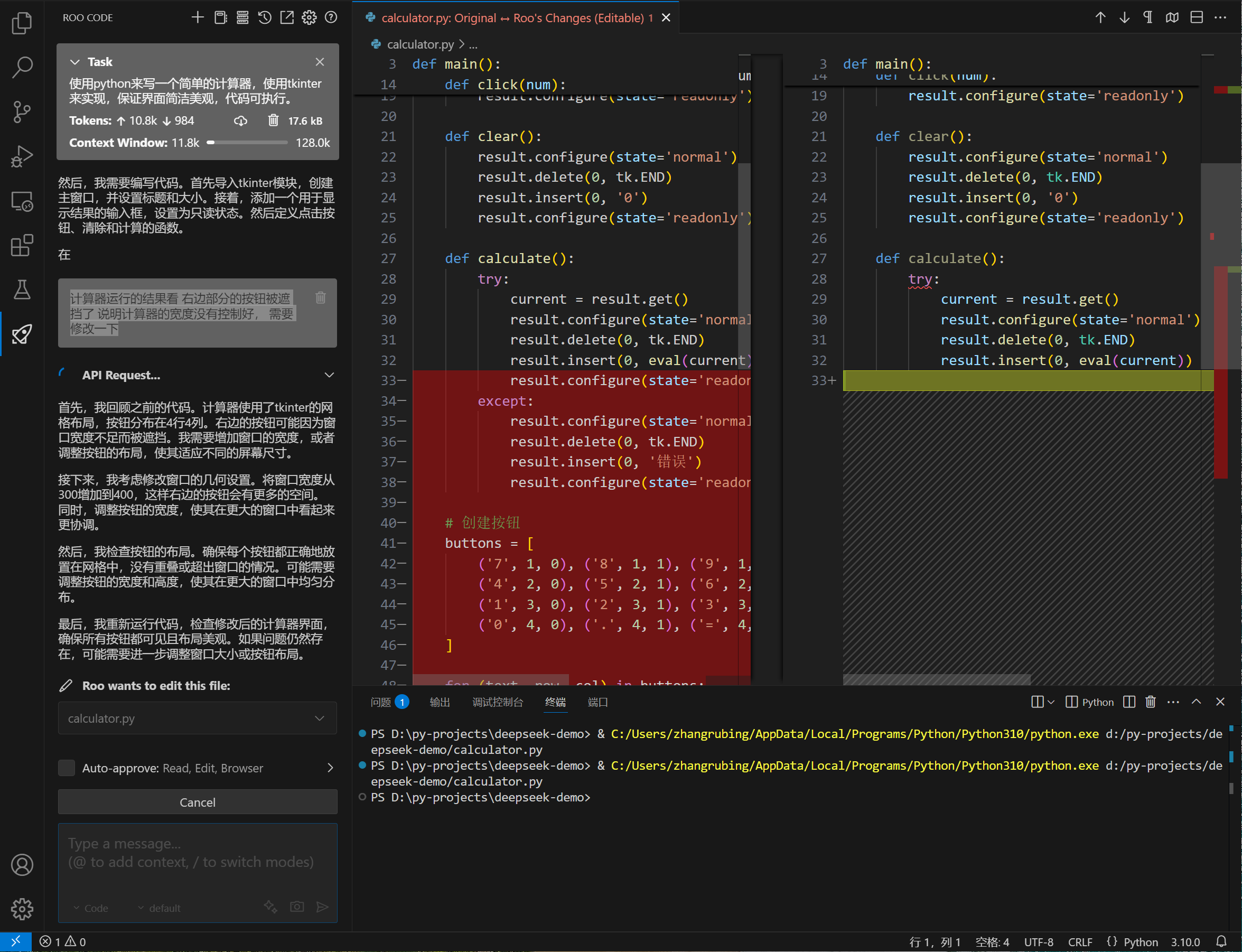Add image using camera icon
Image resolution: width=1242 pixels, height=952 pixels.
[297, 907]
